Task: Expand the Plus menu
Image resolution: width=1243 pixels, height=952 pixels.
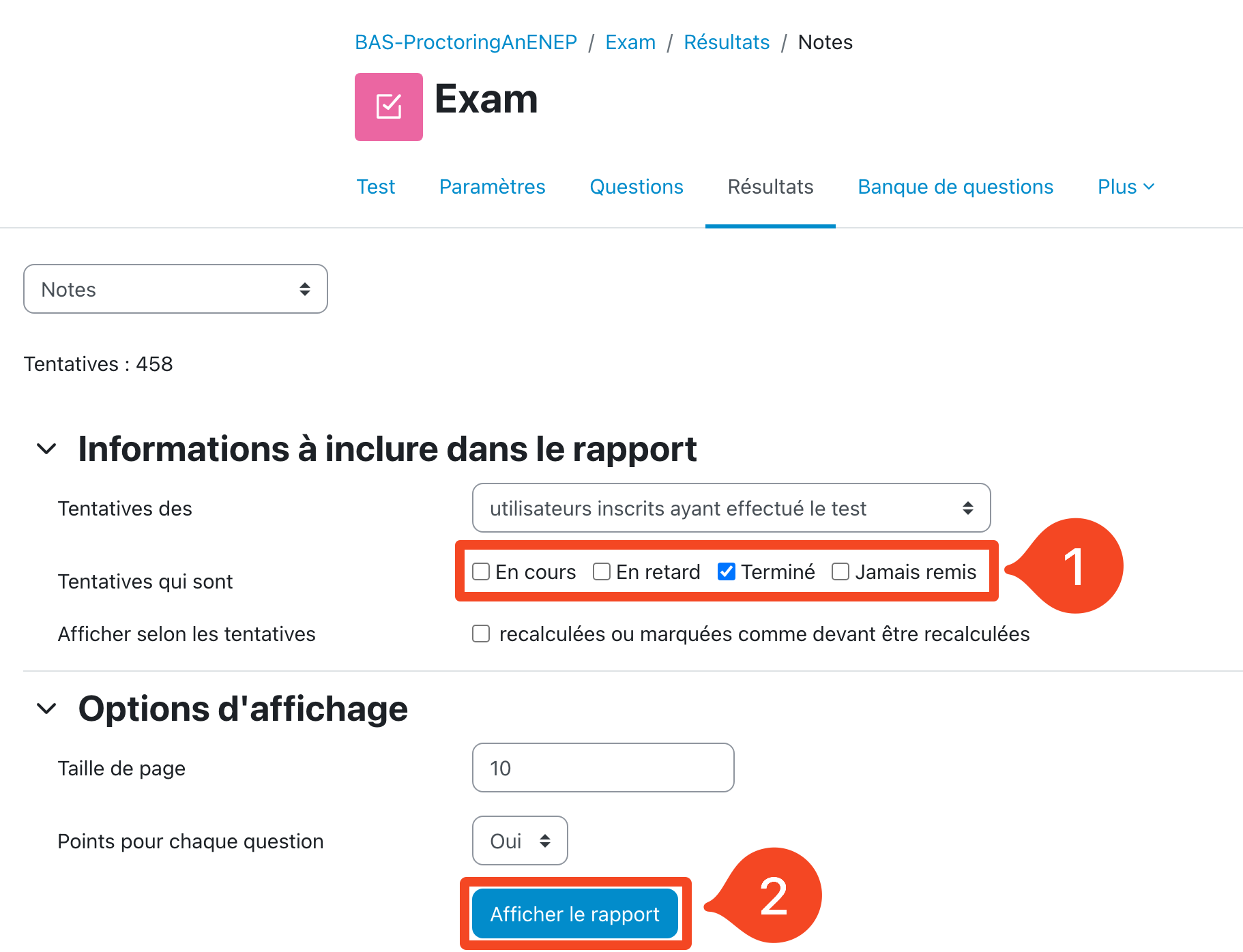Action: (1125, 187)
